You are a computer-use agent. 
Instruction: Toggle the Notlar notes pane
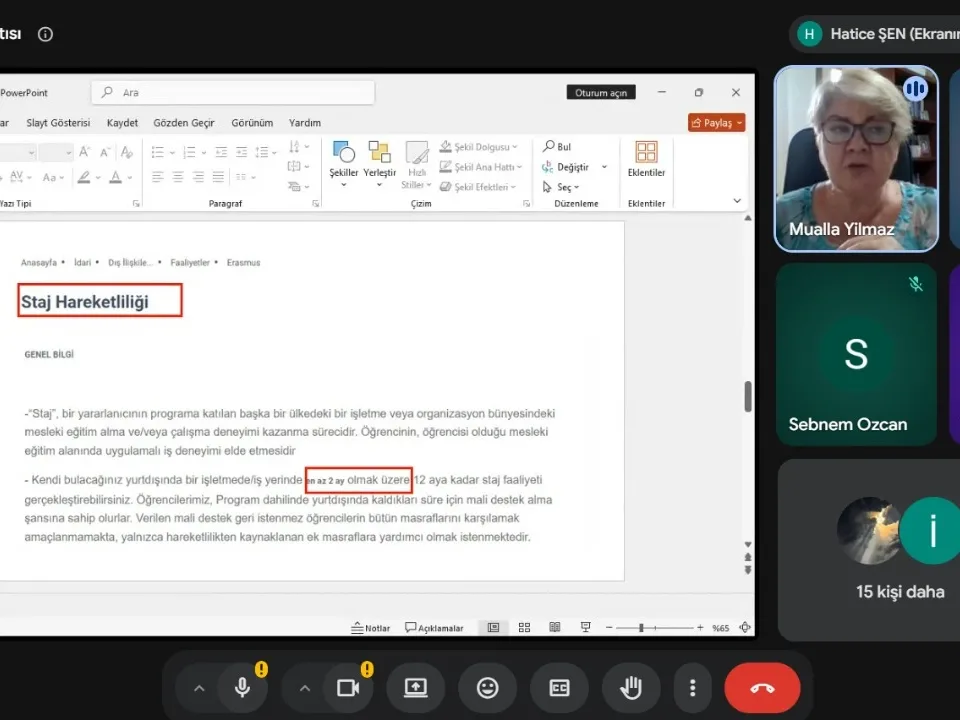coord(370,628)
